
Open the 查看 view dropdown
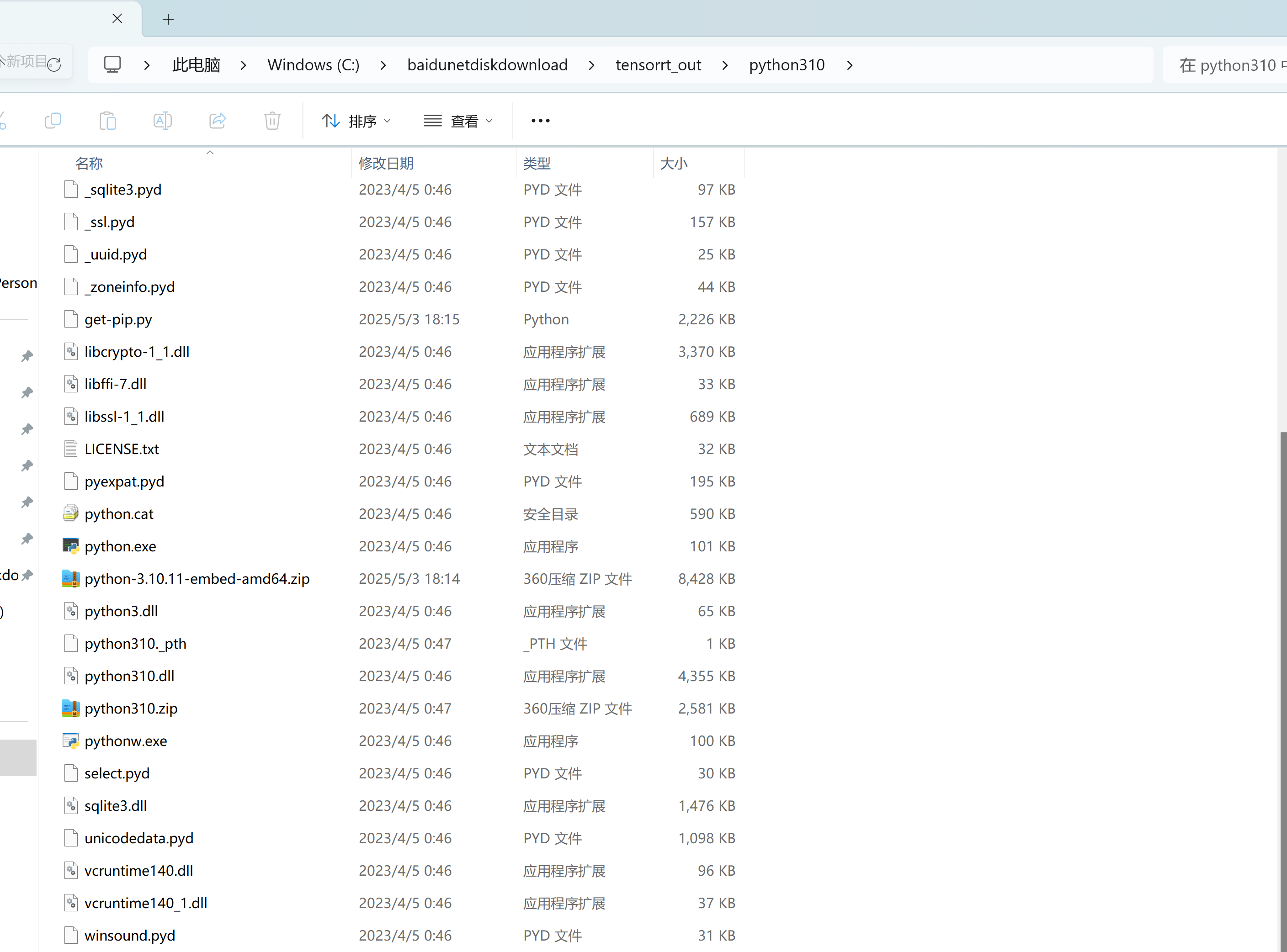click(458, 121)
